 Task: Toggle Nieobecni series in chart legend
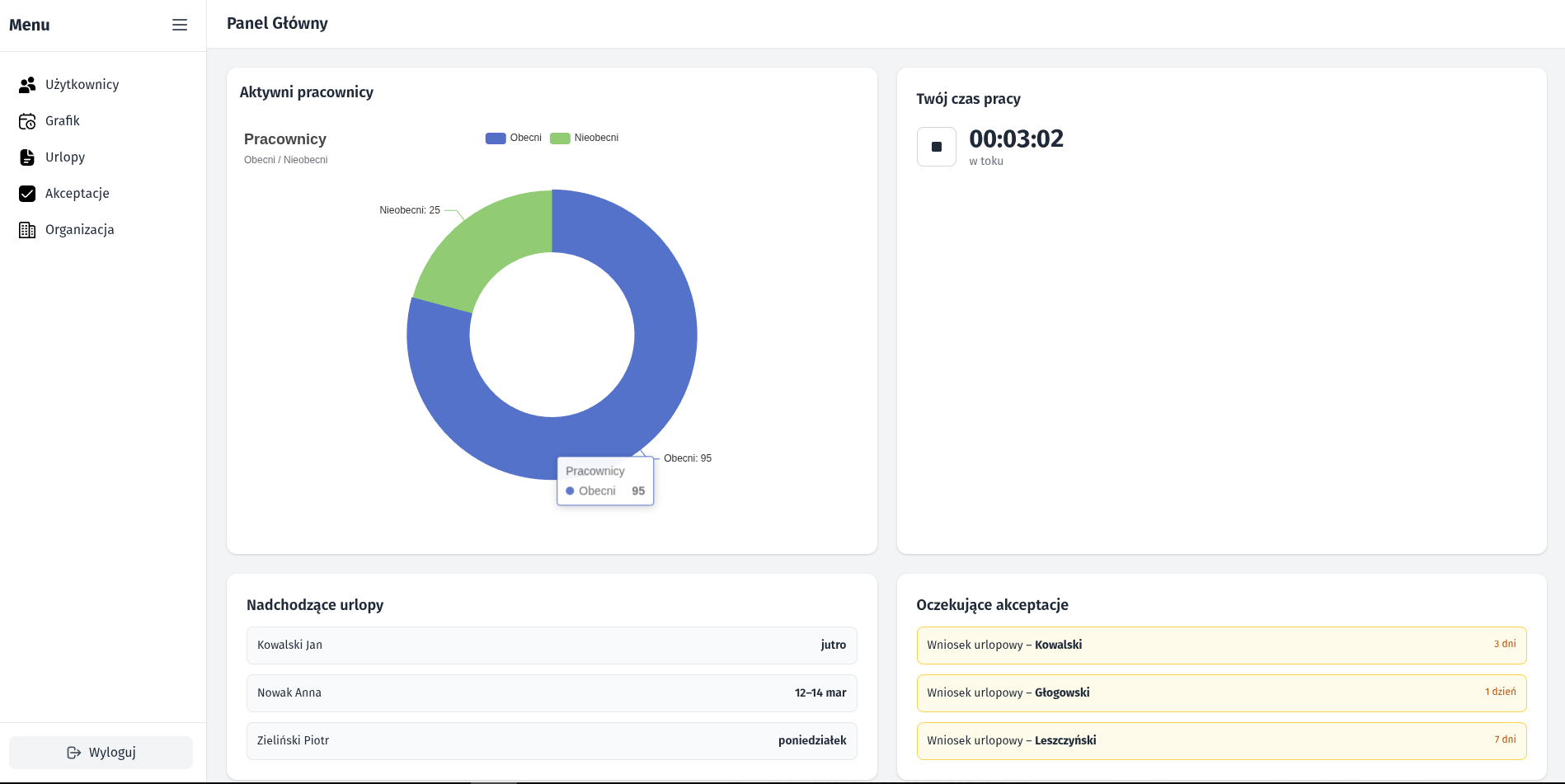584,138
